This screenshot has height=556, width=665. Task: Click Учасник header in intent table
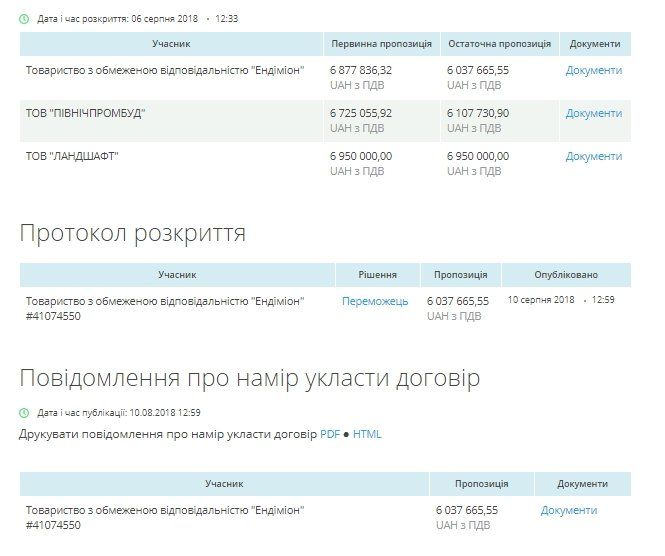click(224, 484)
